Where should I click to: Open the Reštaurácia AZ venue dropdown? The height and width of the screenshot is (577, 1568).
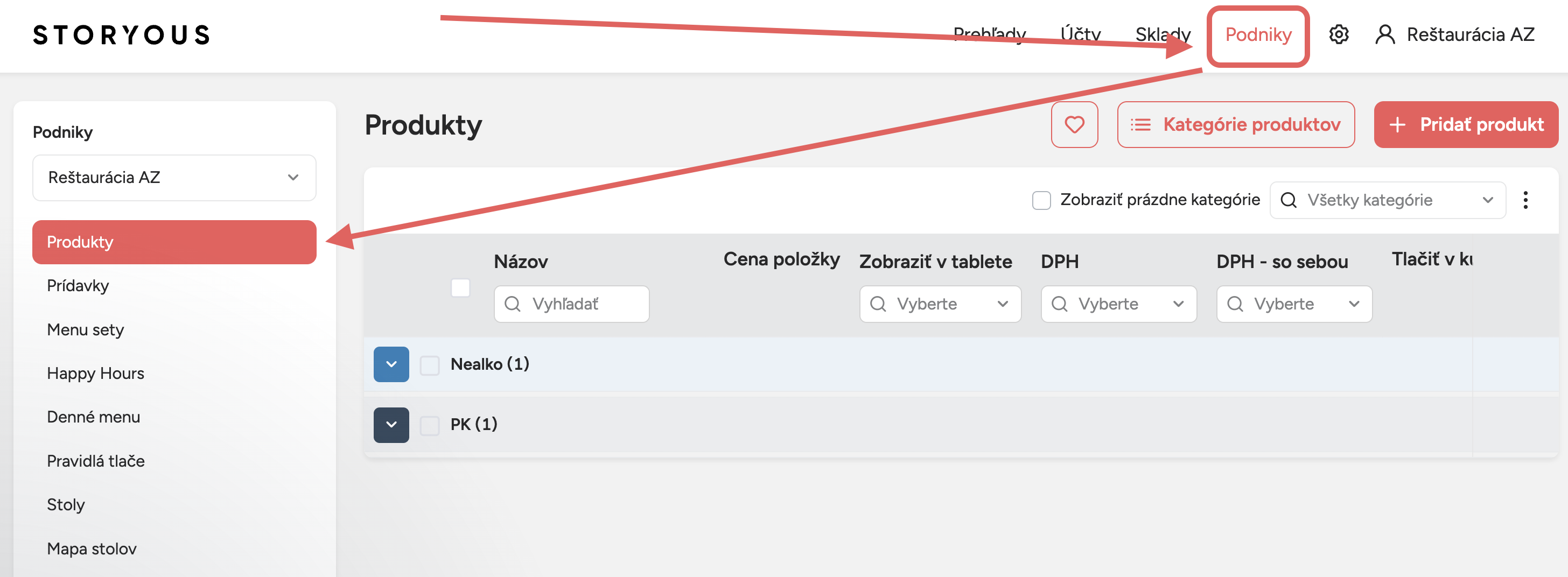pyautogui.click(x=174, y=178)
